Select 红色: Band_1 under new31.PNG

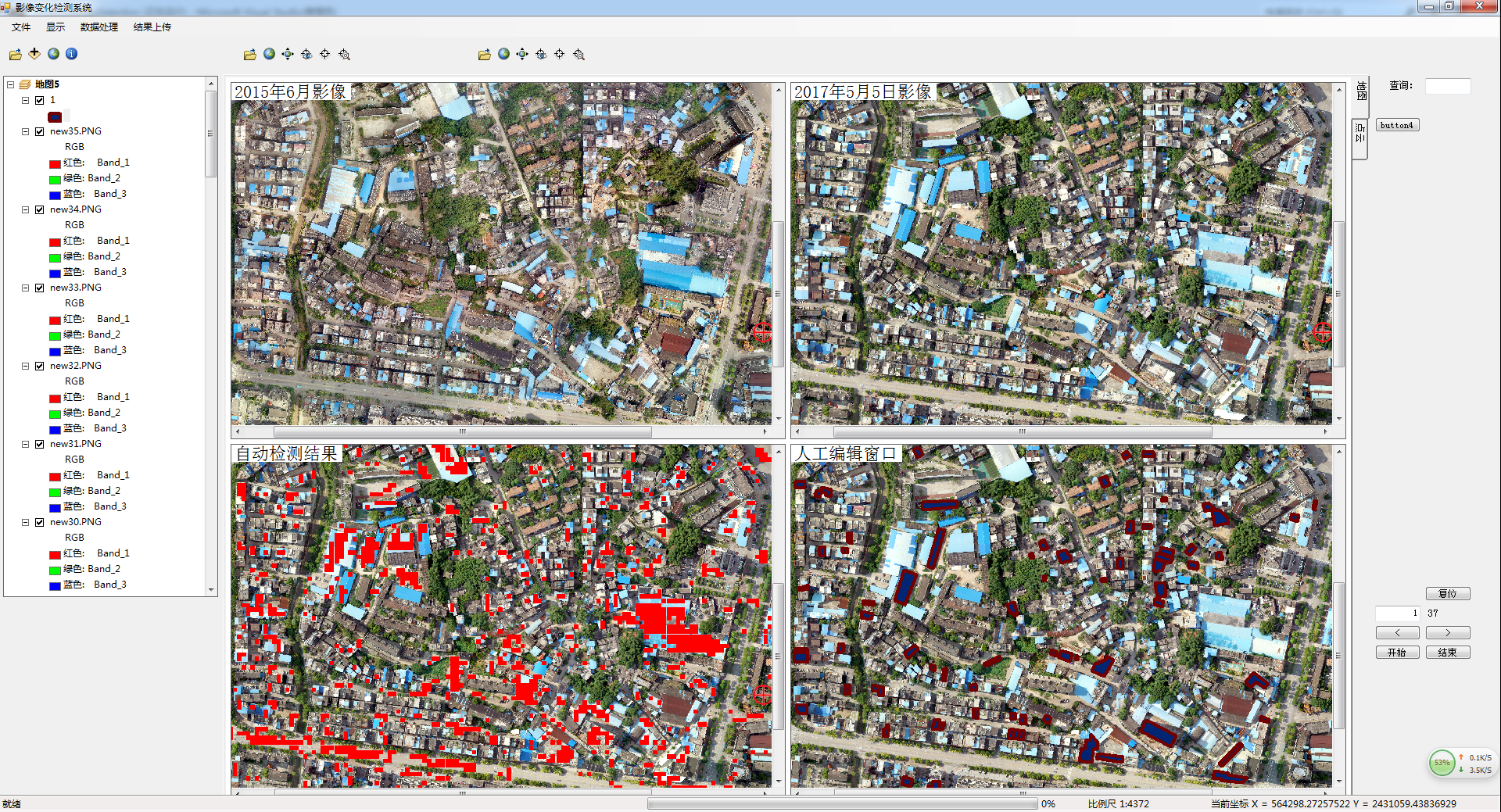pyautogui.click(x=96, y=475)
